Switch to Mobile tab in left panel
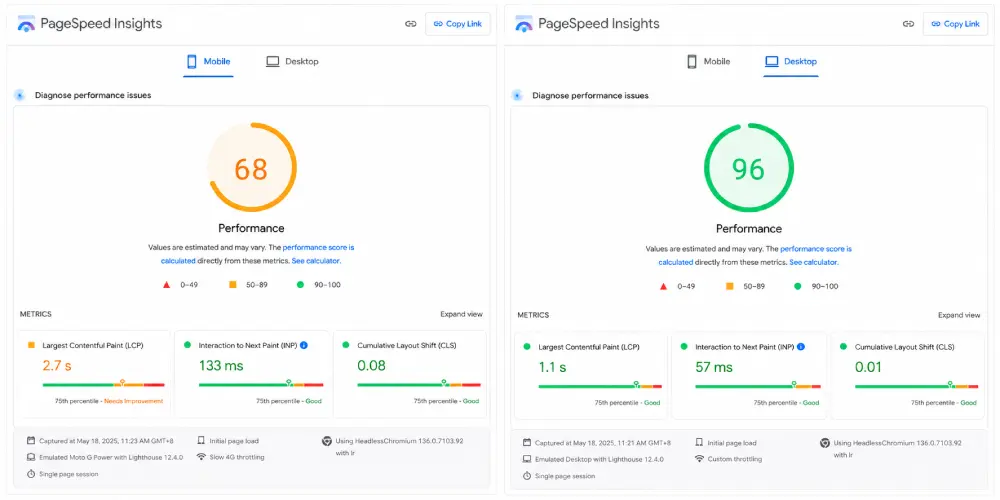Viewport: 1000px width, 500px height. 209,62
